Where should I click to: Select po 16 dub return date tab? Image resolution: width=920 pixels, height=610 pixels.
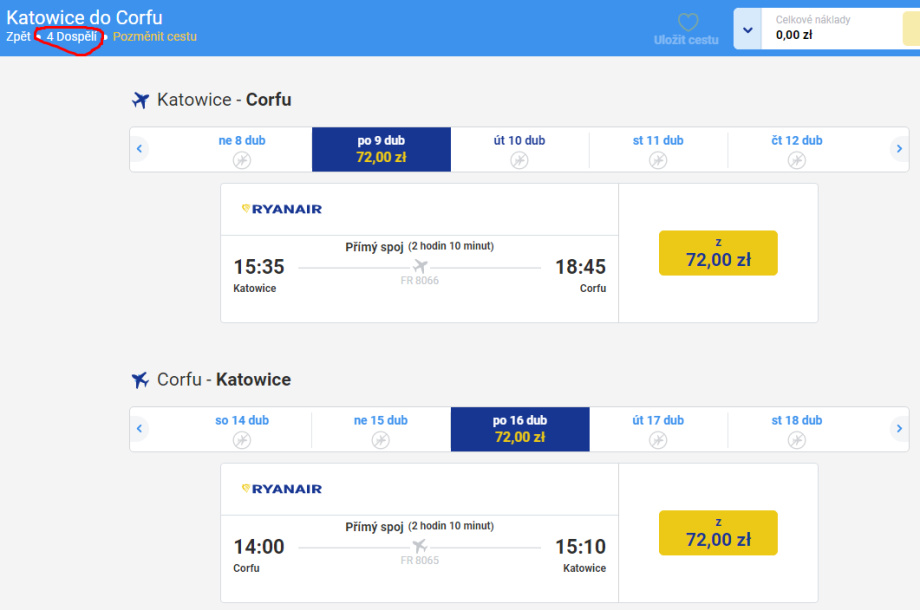[520, 429]
